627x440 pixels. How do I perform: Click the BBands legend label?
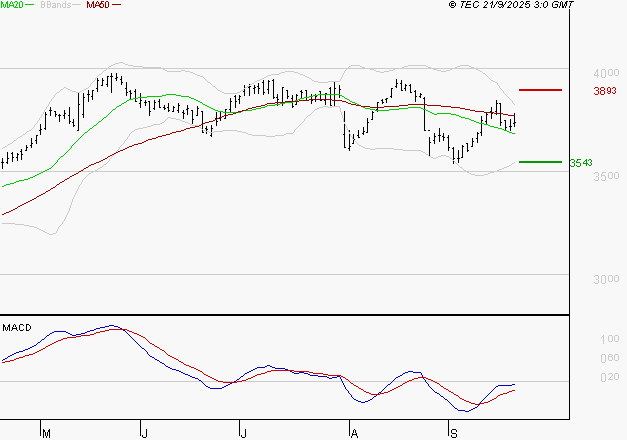(x=55, y=5)
